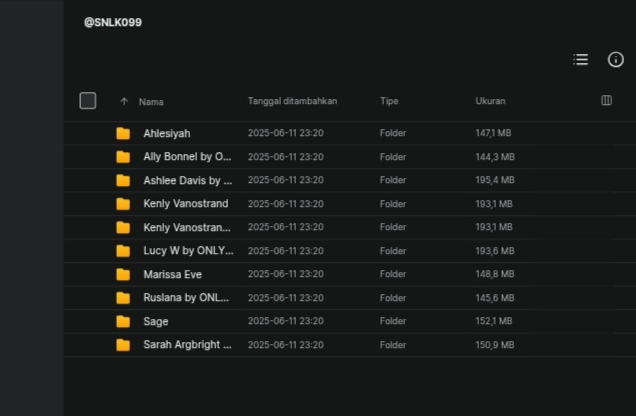636x416 pixels.
Task: Open the Ally Bonnel by O... folder name
Action: (187, 157)
